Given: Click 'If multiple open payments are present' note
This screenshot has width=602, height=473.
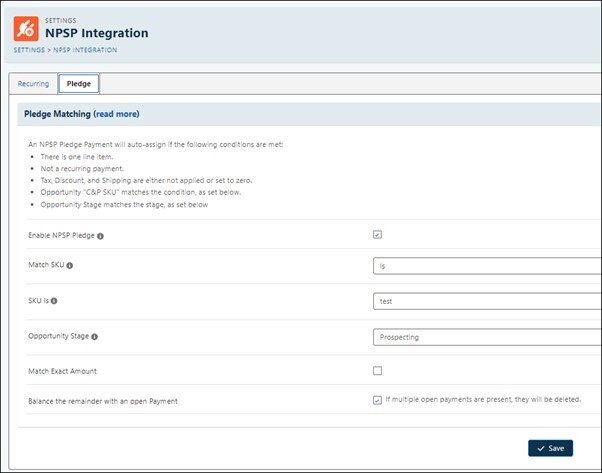Looking at the screenshot, I should point(483,400).
